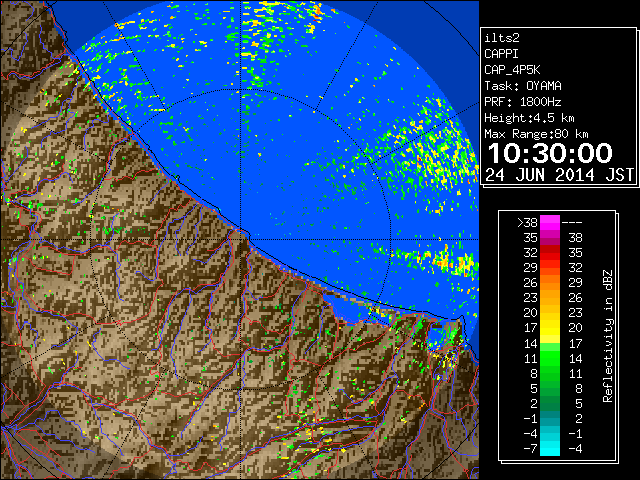Click the 'PRF: 1800Hz' line
Viewport: 640px width, 480px height.
[x=523, y=102]
